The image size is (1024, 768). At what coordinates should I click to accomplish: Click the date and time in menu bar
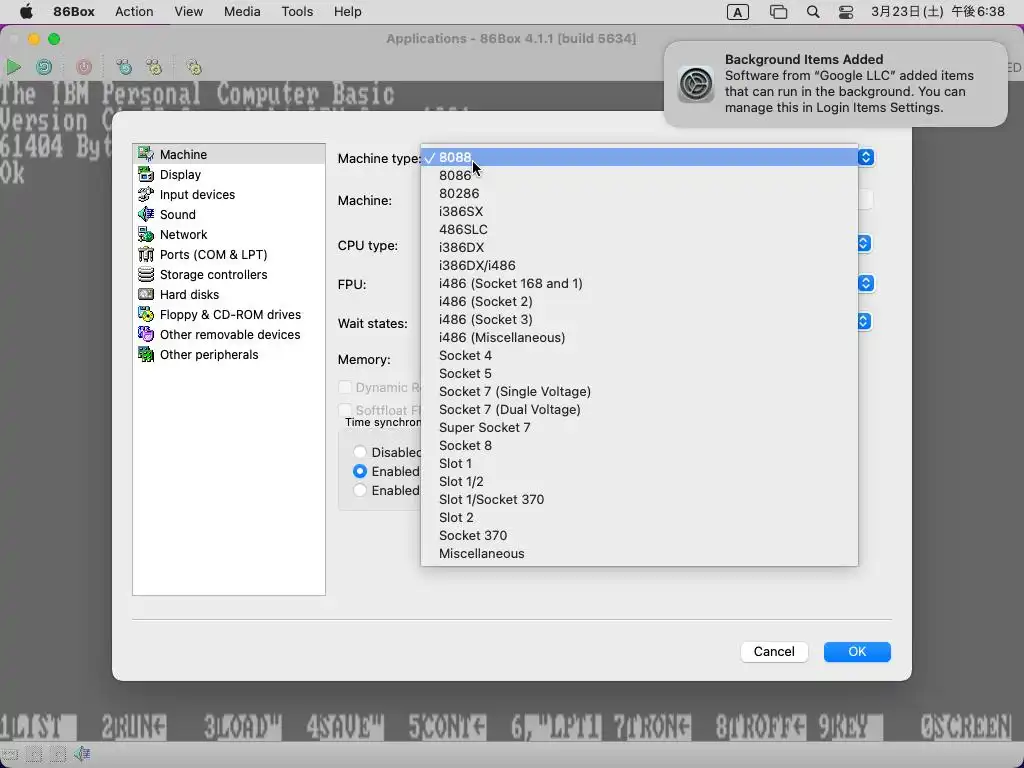[x=938, y=12]
